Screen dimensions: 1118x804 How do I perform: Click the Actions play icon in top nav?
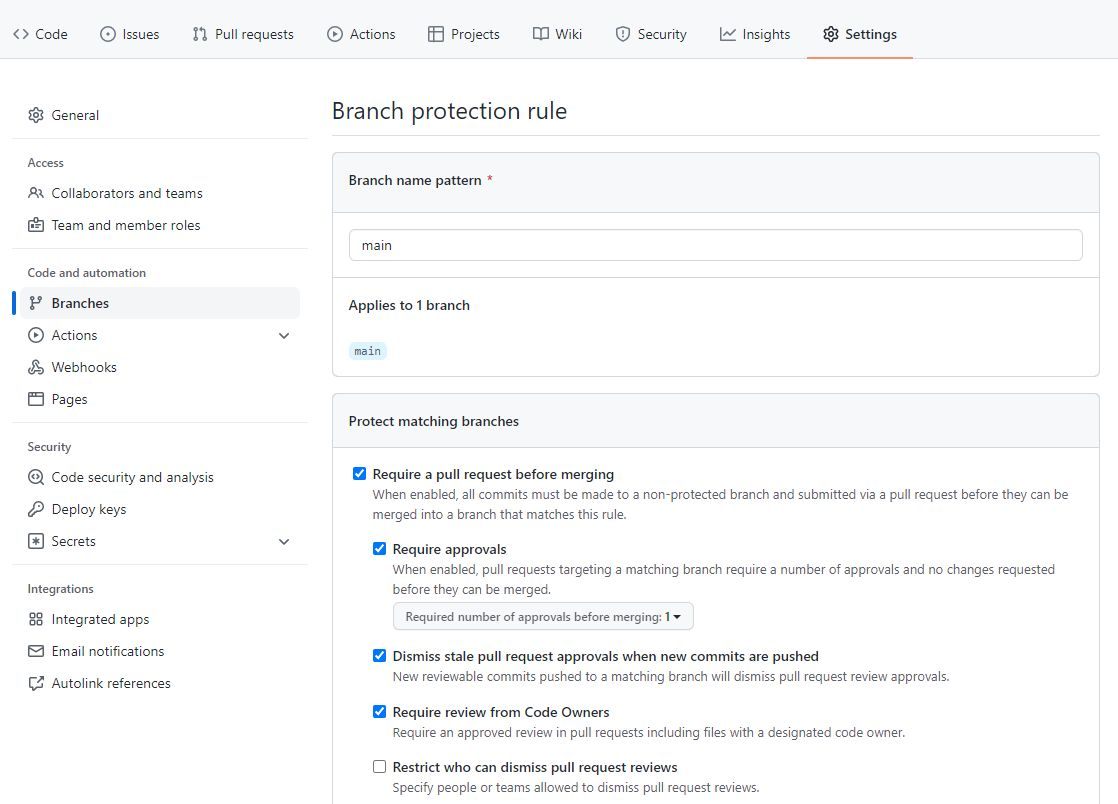tap(334, 34)
